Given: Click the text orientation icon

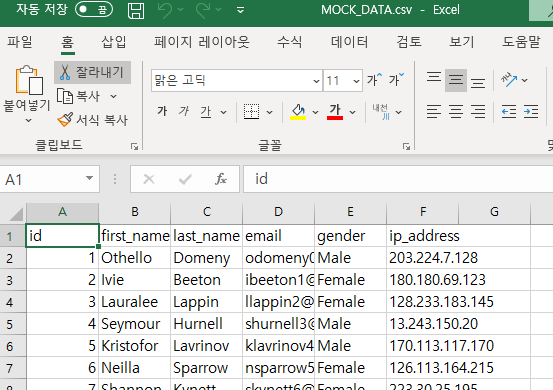Looking at the screenshot, I should click(509, 80).
